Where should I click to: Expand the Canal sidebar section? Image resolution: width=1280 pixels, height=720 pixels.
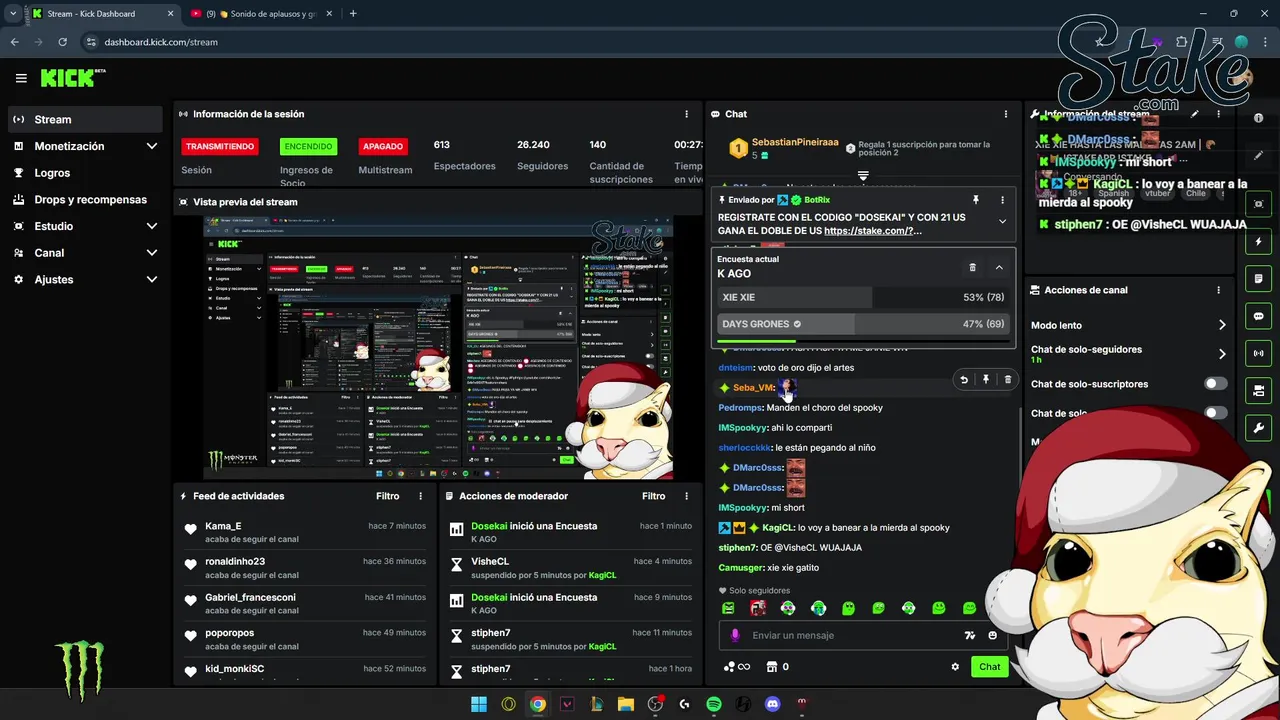pos(152,253)
